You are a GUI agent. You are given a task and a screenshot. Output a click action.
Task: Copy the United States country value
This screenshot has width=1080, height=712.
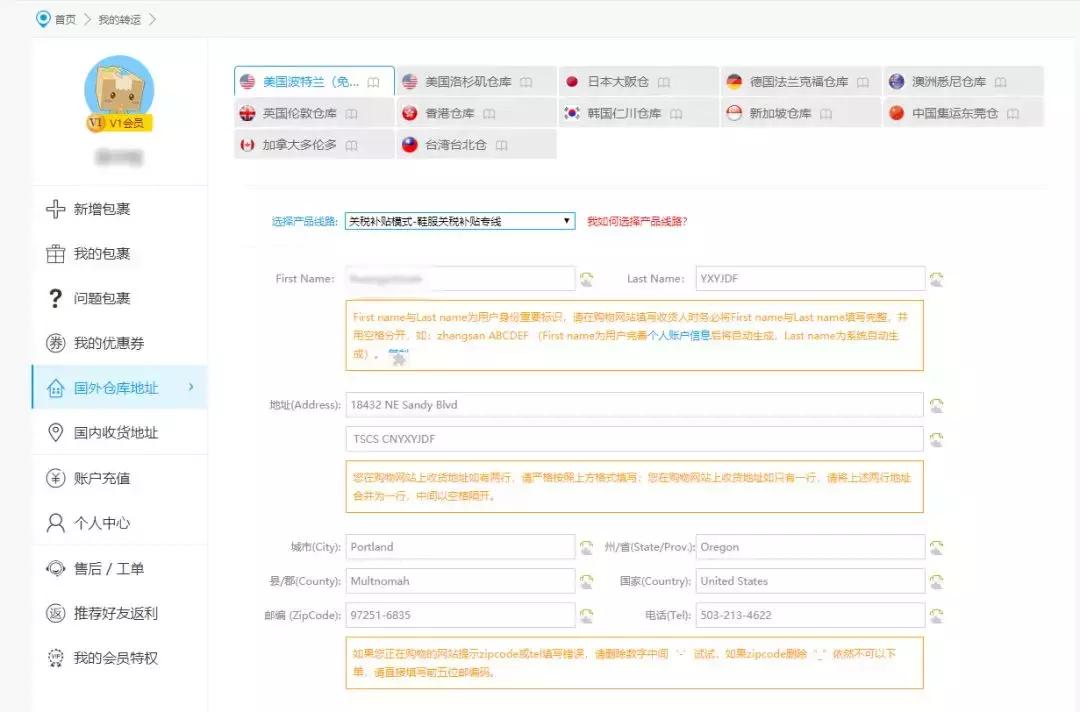pos(937,581)
